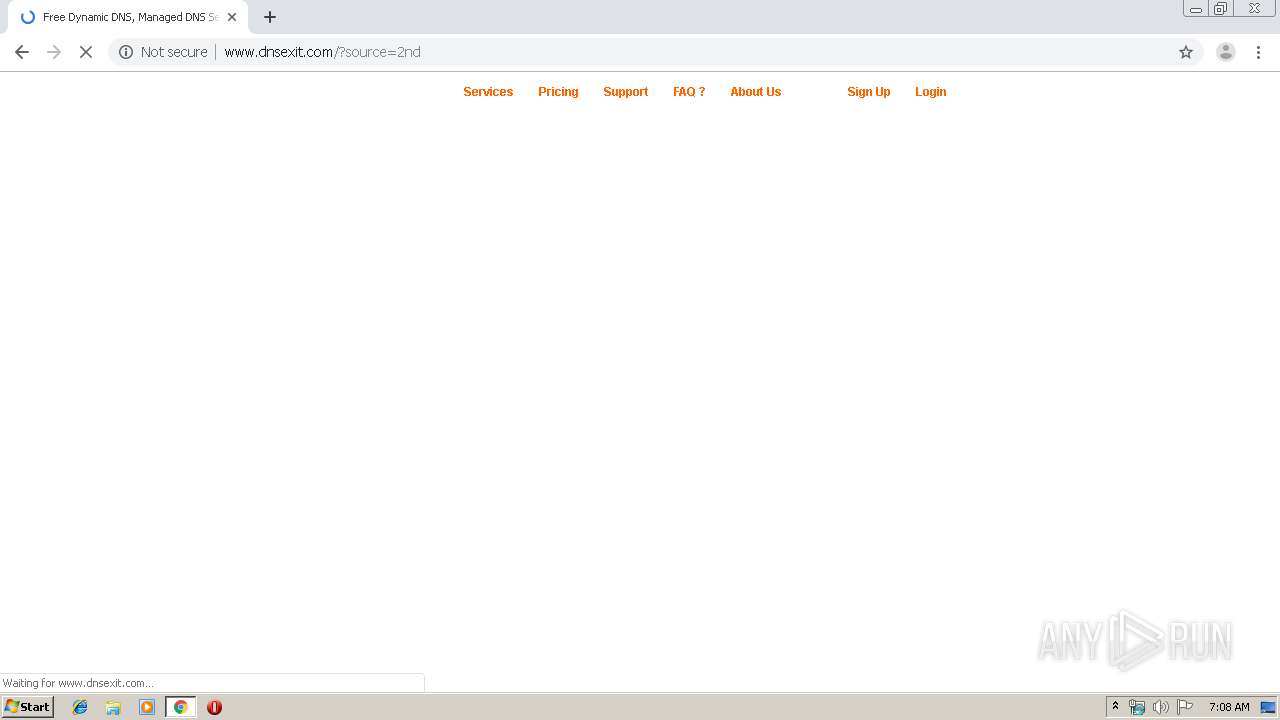Click the Show desktop taskbar icon
This screenshot has width=1280, height=720.
1268,707
